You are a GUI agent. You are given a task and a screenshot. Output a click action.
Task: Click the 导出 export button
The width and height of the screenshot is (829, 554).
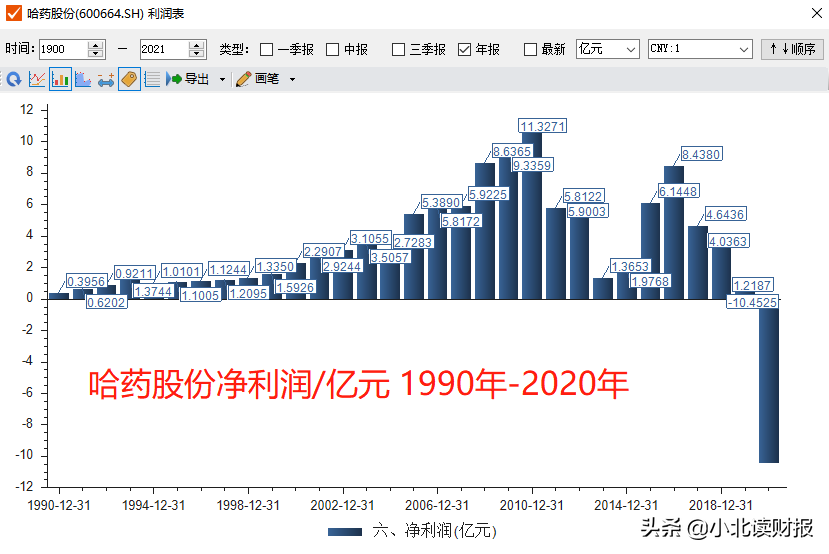pos(188,79)
